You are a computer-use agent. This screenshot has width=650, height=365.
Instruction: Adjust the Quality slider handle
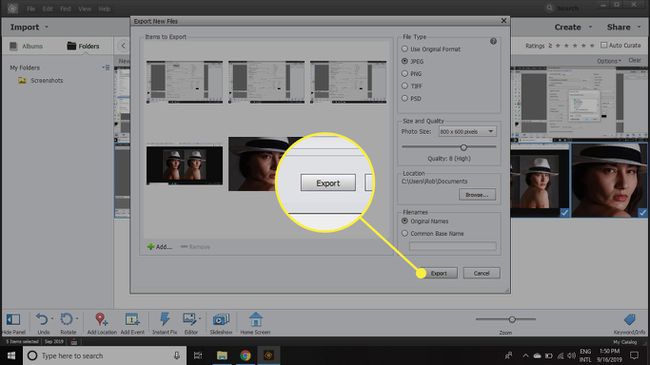(463, 147)
